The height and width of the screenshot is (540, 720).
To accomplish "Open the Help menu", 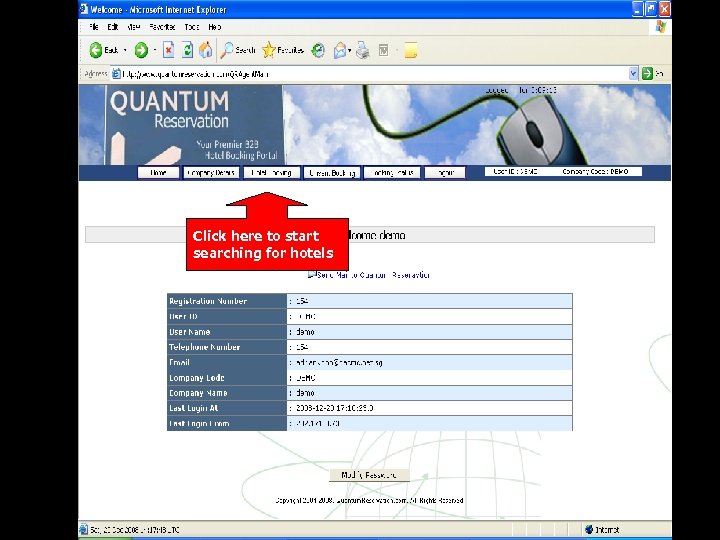I will 215,27.
